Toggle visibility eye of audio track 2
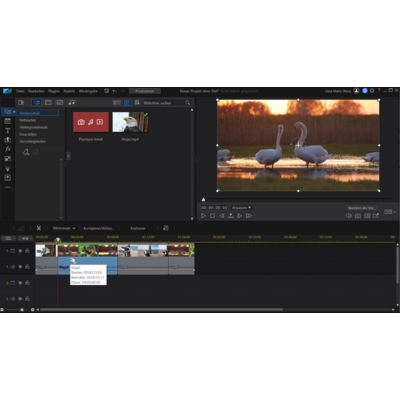This screenshot has height=400, width=400. pyautogui.click(x=20, y=299)
